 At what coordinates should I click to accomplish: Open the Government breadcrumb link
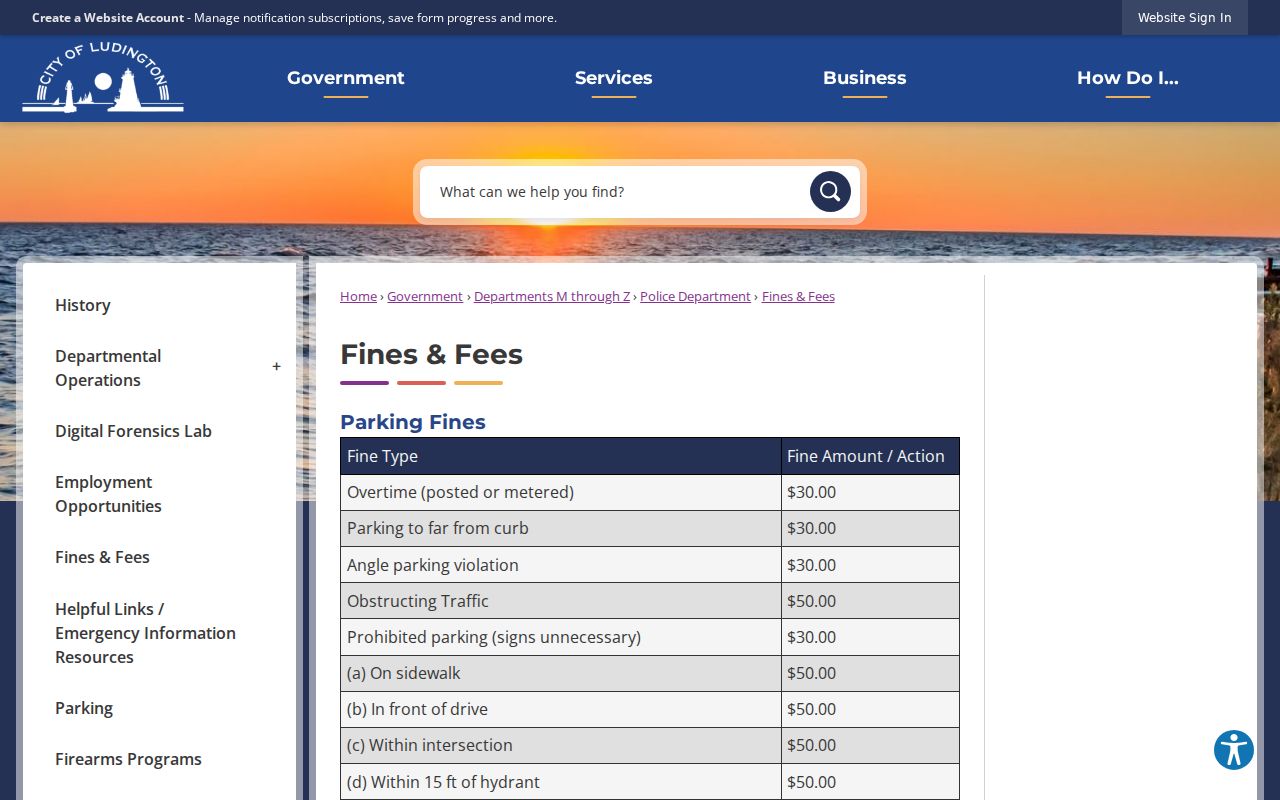pyautogui.click(x=425, y=296)
